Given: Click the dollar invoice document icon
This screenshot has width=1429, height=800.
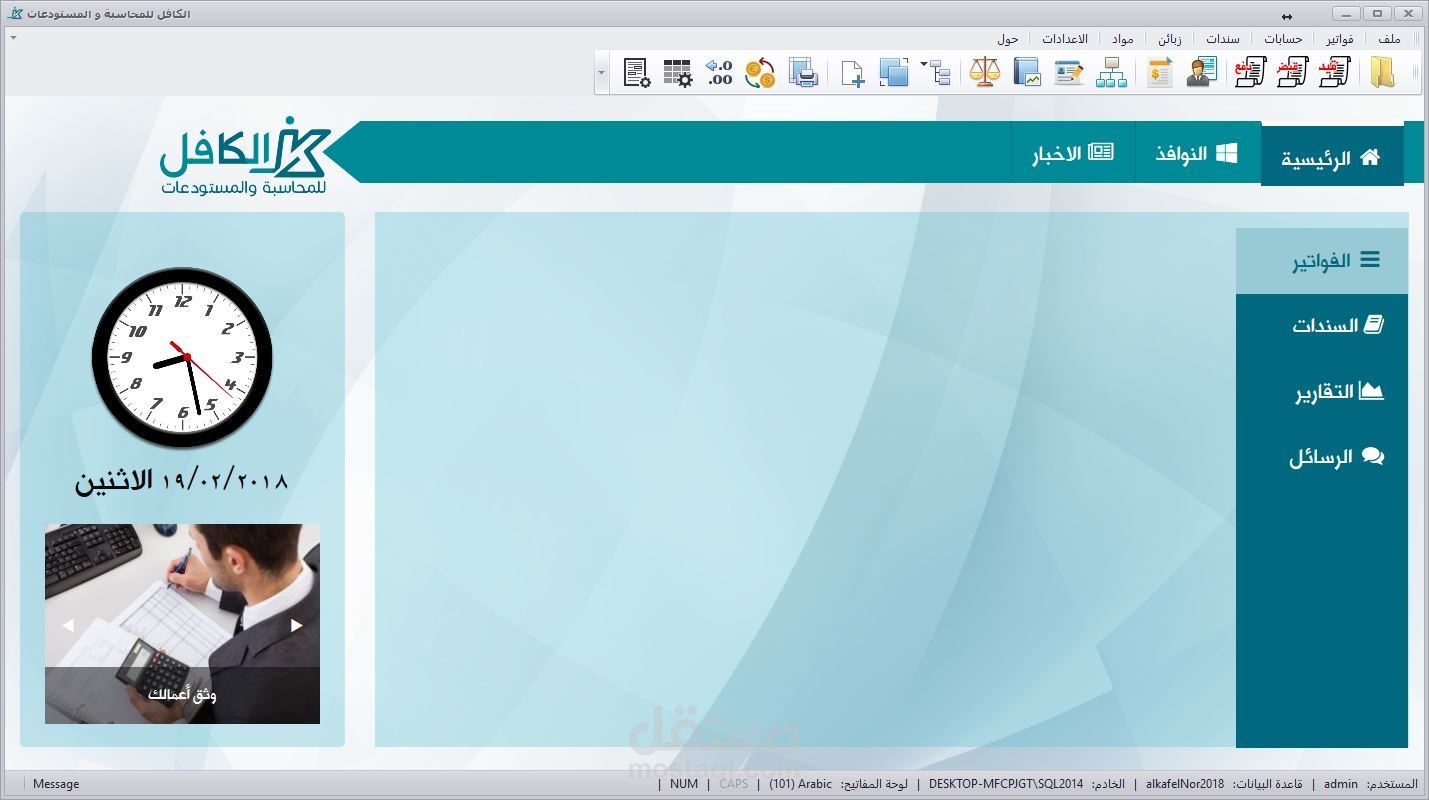Looking at the screenshot, I should click(x=1159, y=72).
